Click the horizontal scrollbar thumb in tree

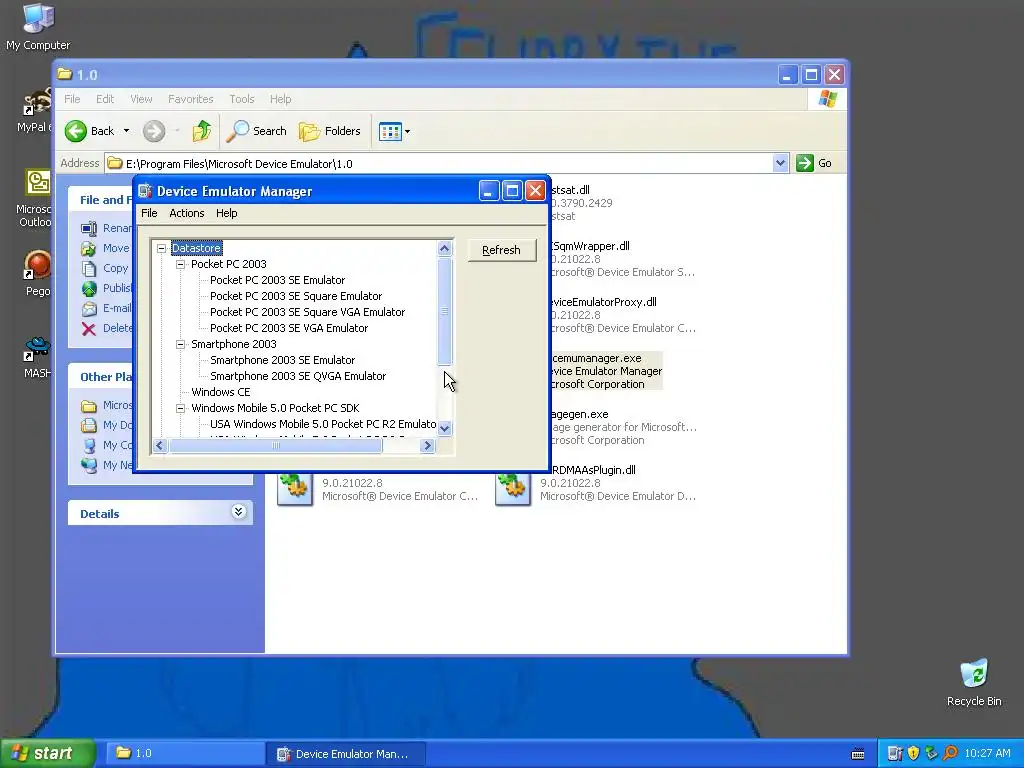276,445
